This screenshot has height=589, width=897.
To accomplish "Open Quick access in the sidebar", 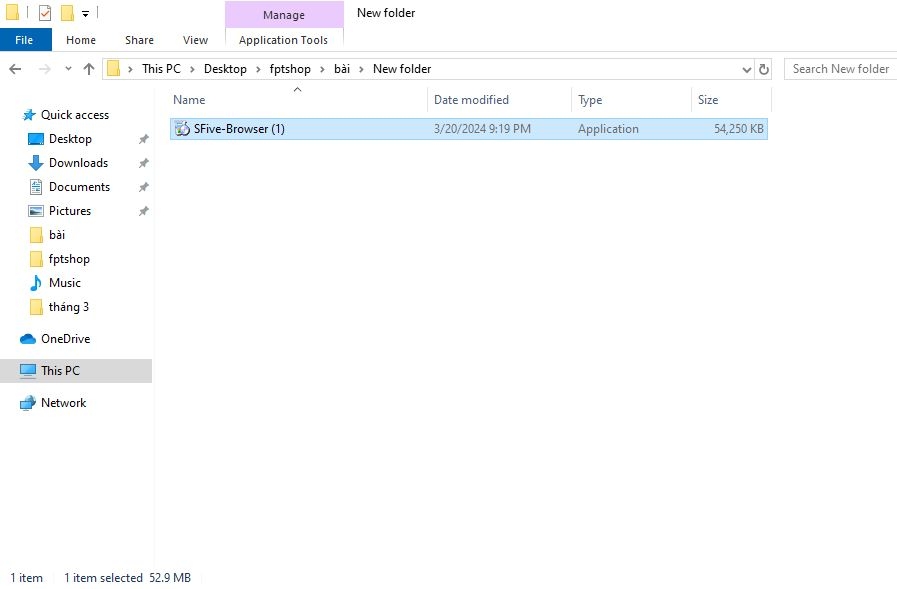I will [x=74, y=115].
